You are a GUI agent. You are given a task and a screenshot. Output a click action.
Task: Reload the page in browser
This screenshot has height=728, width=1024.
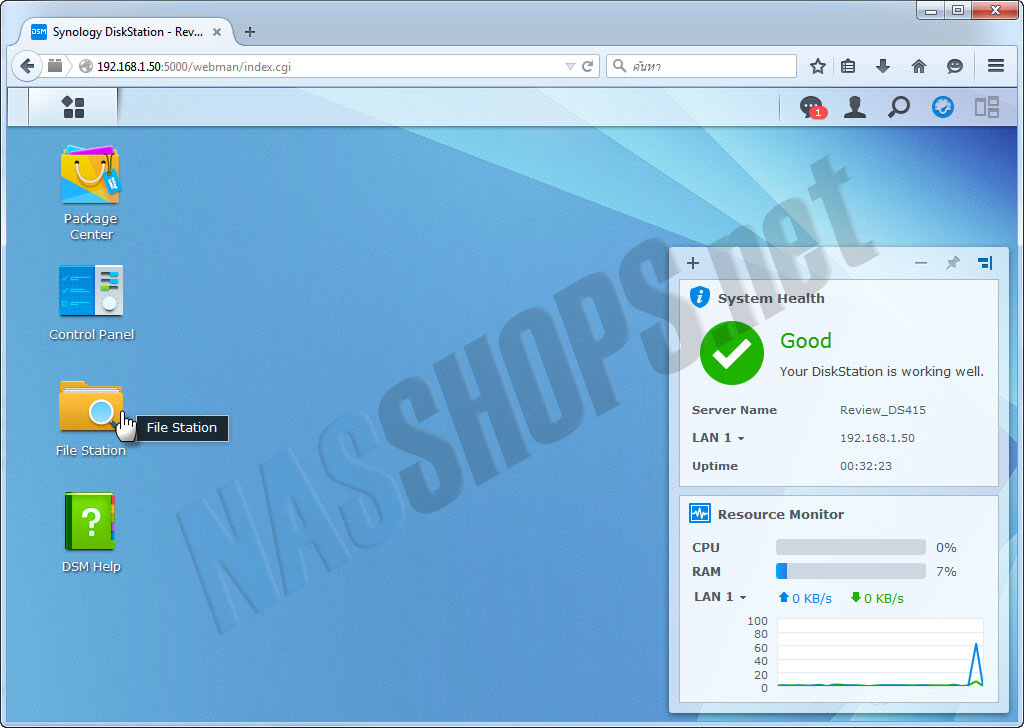tap(588, 66)
